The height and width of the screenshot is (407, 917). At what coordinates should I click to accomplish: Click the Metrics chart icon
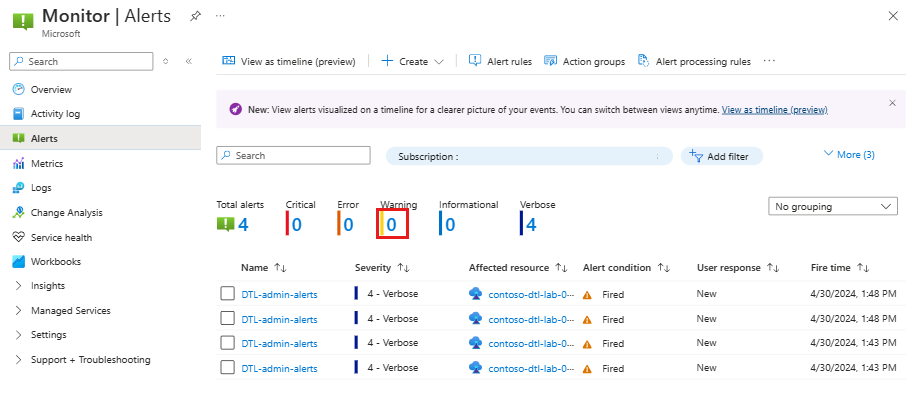click(19, 163)
